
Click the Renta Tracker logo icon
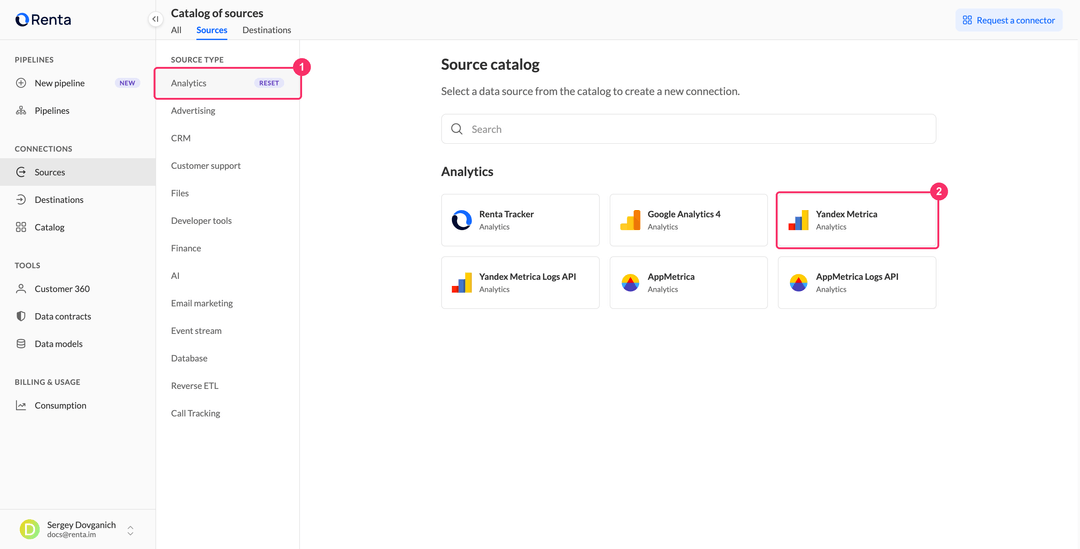(x=461, y=220)
